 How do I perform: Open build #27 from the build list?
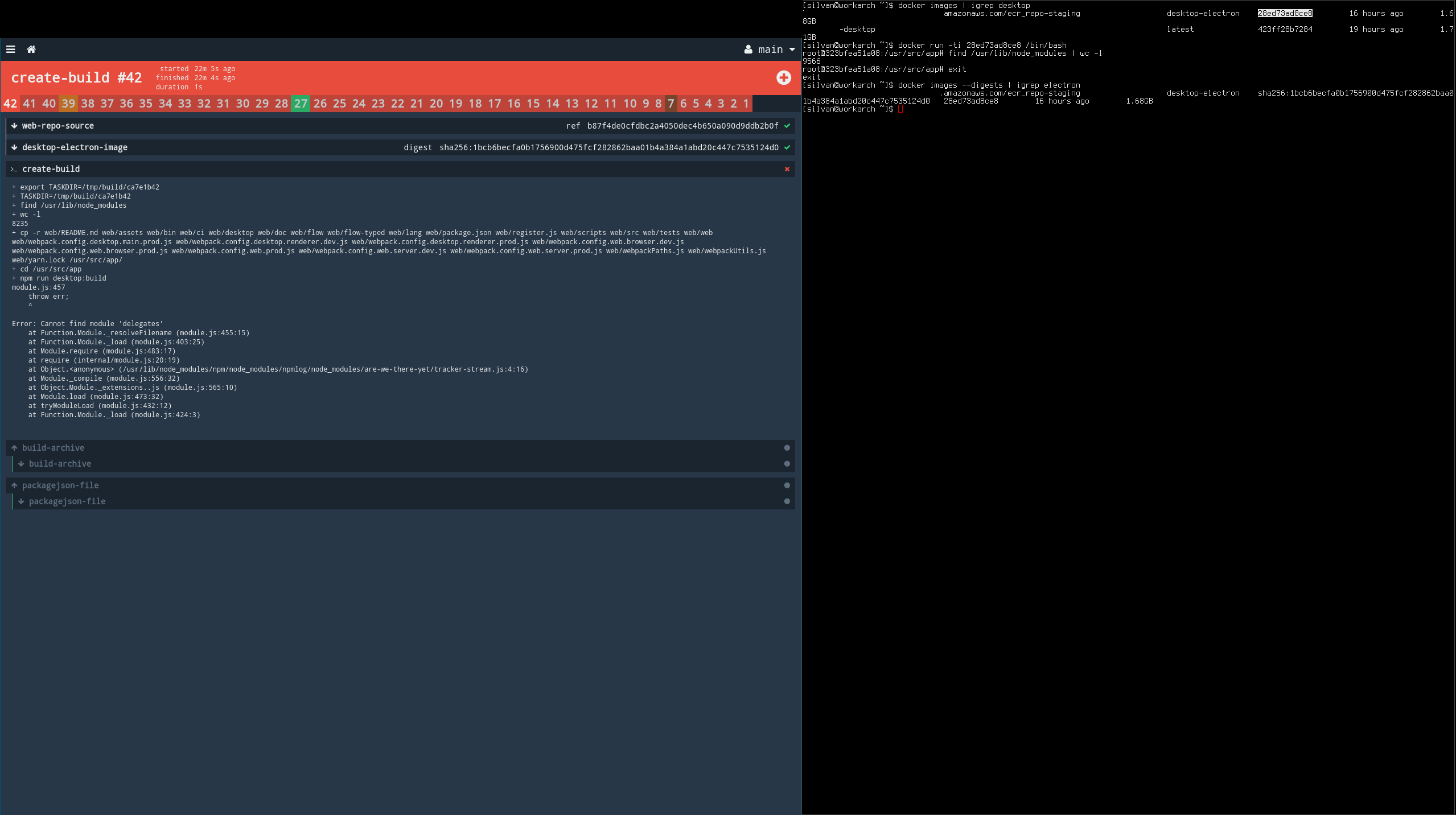(301, 104)
